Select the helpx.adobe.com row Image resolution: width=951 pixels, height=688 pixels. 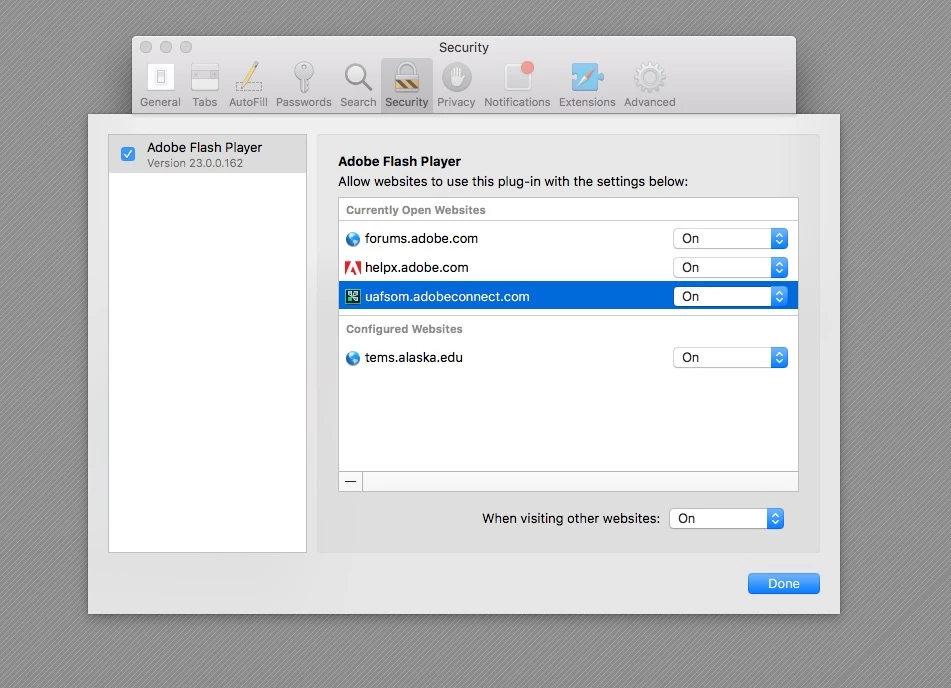pos(568,268)
